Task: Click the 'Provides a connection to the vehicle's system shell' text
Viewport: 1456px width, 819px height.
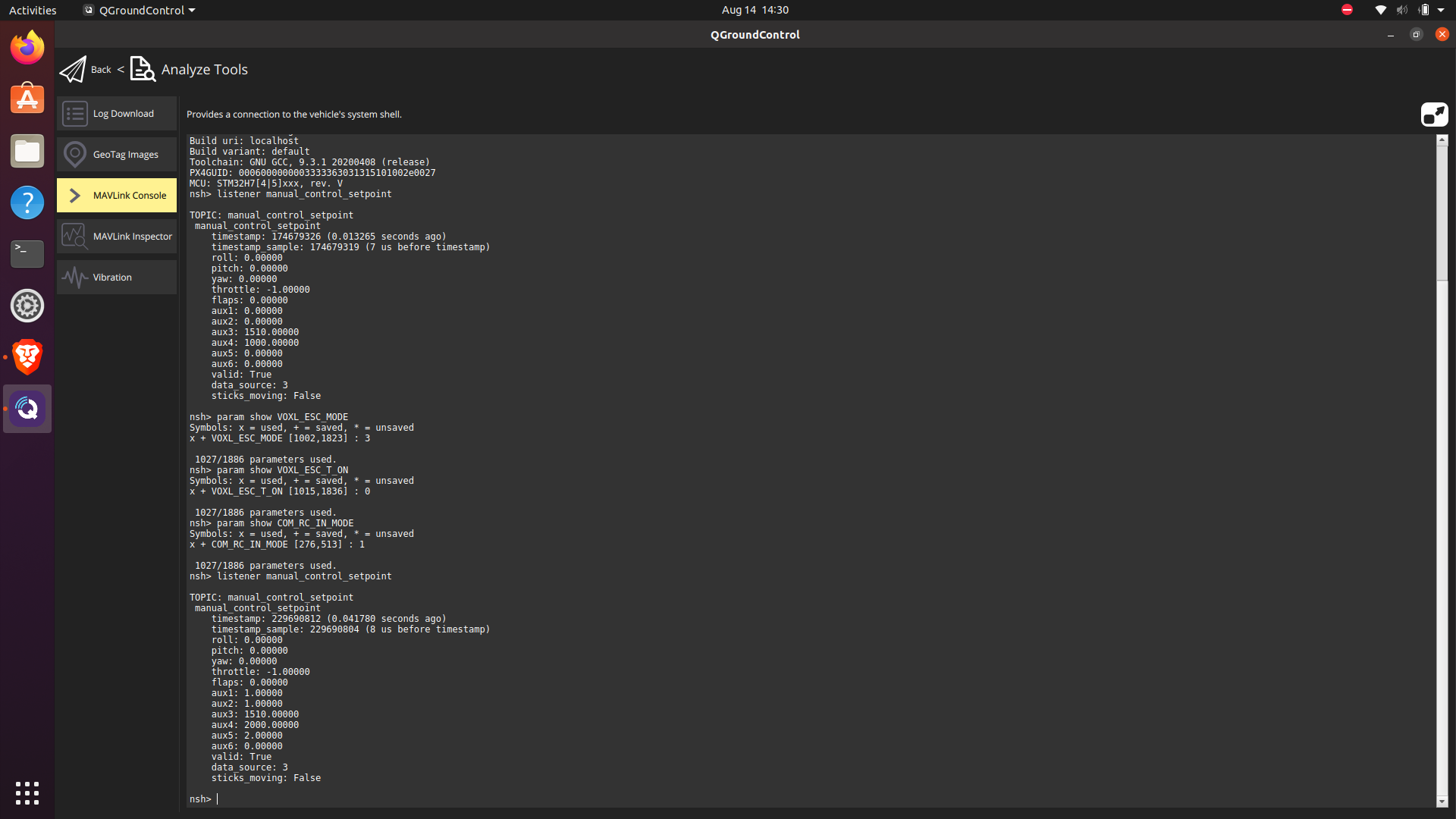Action: pos(294,115)
